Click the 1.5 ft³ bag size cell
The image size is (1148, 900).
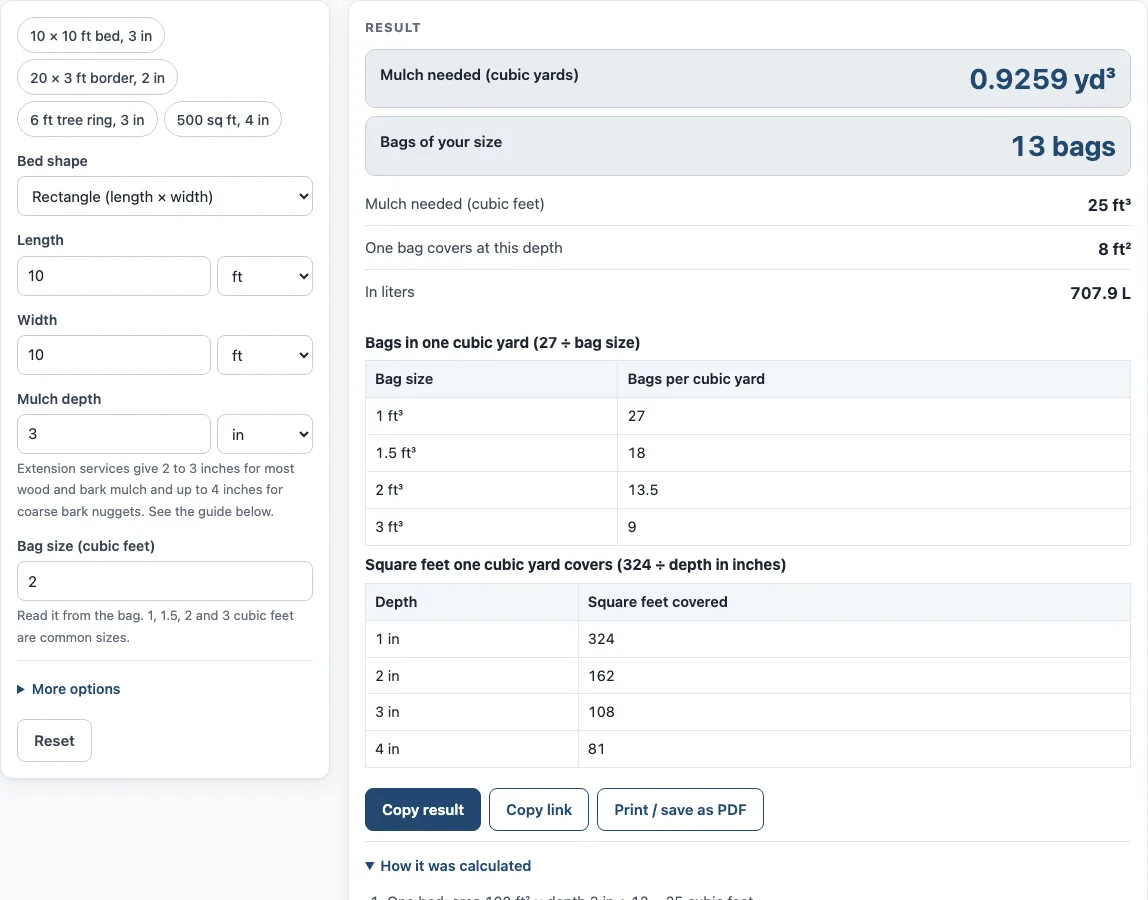(491, 453)
